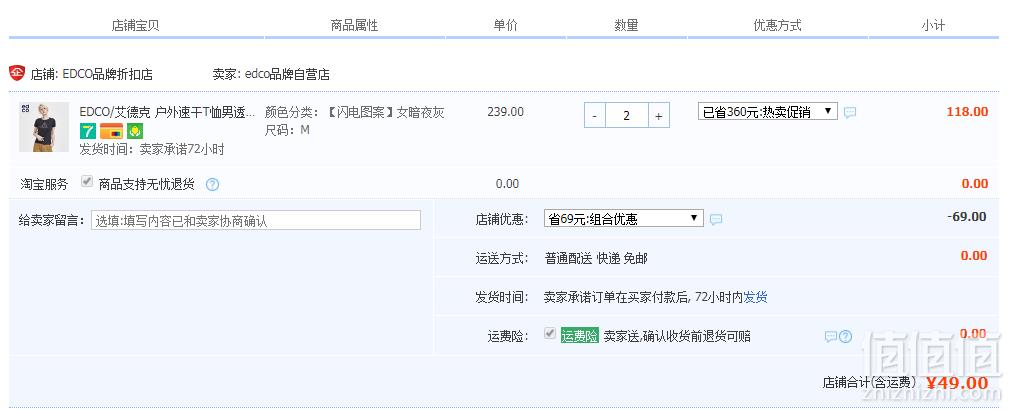This screenshot has width=1011, height=410.
Task: Click the 小计 column header
Action: (x=933, y=26)
